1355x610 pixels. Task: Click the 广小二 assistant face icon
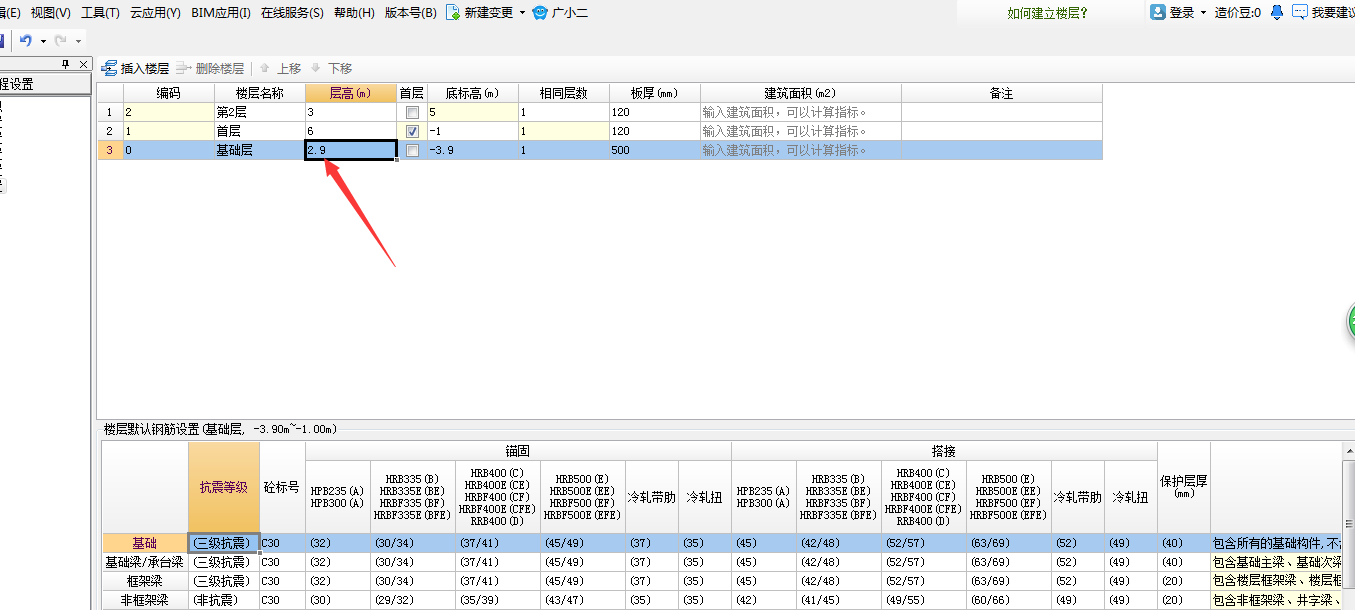pos(540,13)
